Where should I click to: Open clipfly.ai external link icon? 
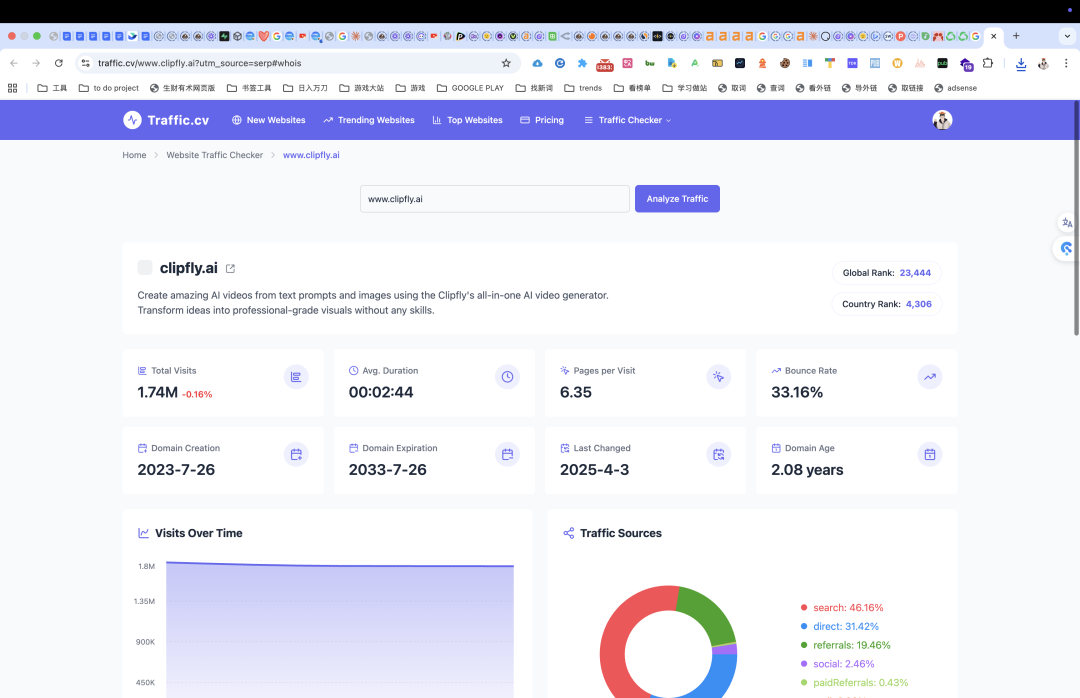(231, 269)
